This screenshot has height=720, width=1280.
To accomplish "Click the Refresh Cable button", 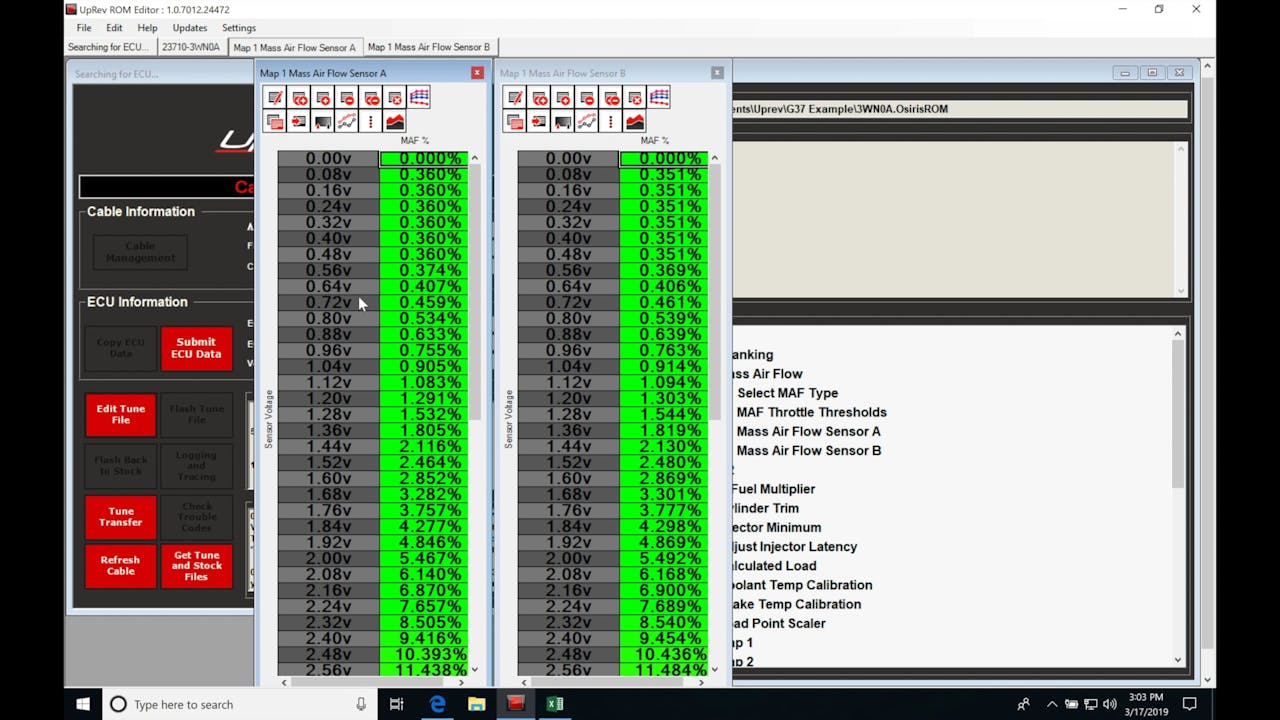I will point(120,566).
